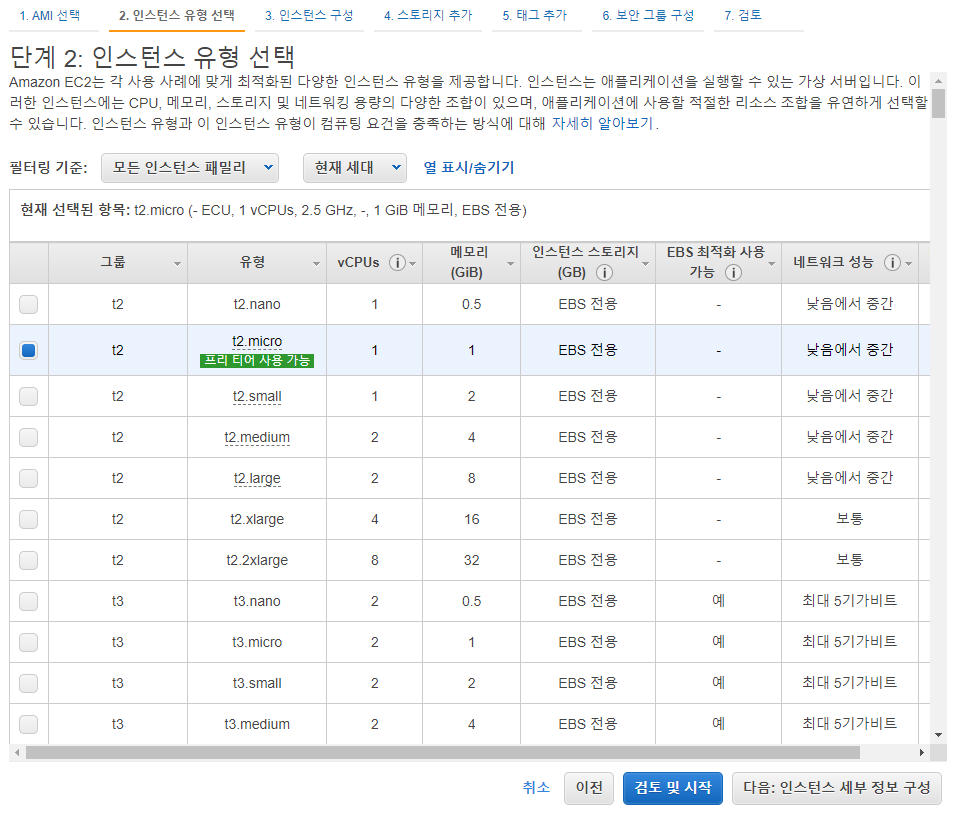The height and width of the screenshot is (816, 956).
Task: Select the t3.medium row checkbox
Action: (x=29, y=724)
